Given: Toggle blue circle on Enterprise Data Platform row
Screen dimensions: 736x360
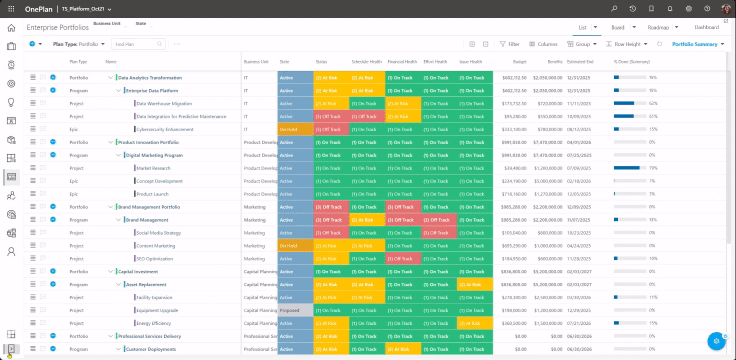Looking at the screenshot, I should pyautogui.click(x=53, y=90).
